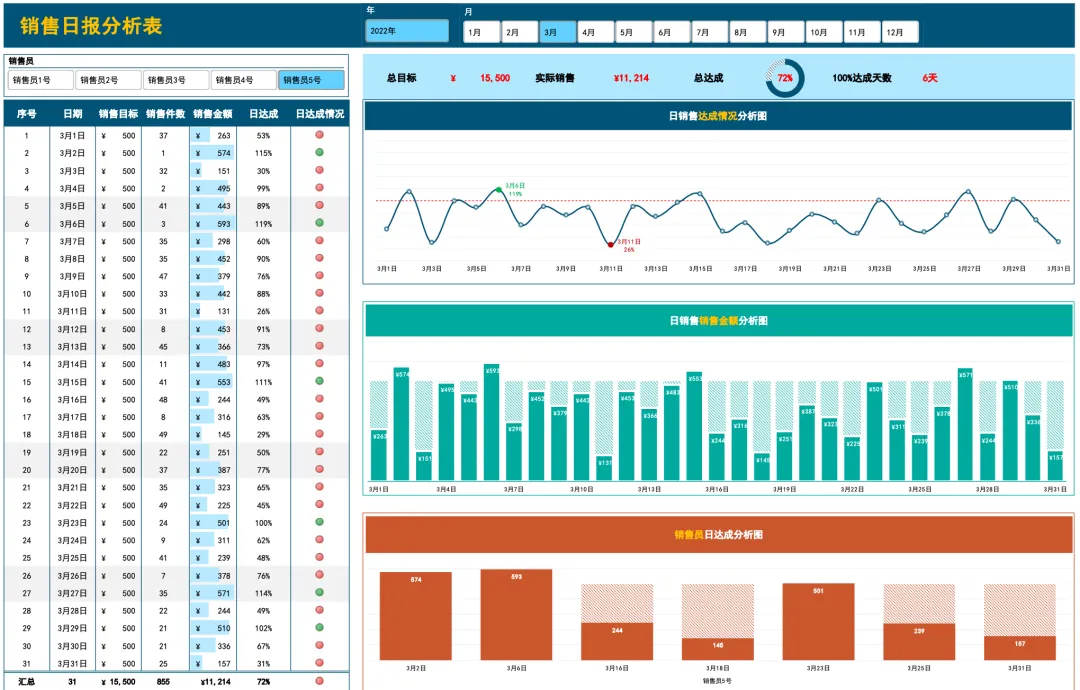The height and width of the screenshot is (690, 1080).
Task: Switch to the 10月 month slicer
Action: point(824,32)
